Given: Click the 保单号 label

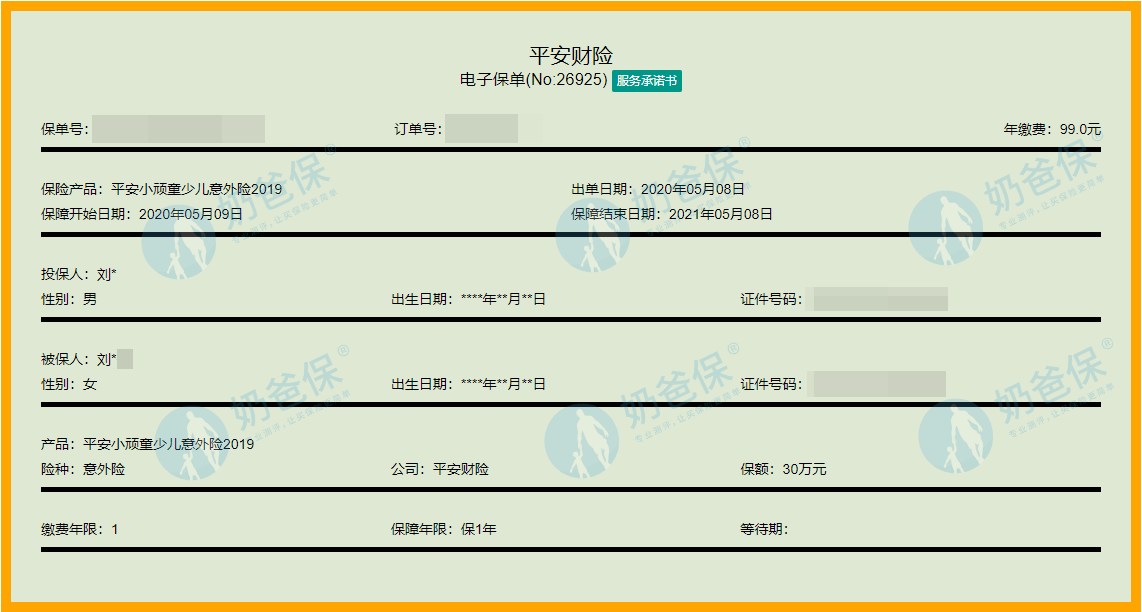Looking at the screenshot, I should tap(66, 130).
